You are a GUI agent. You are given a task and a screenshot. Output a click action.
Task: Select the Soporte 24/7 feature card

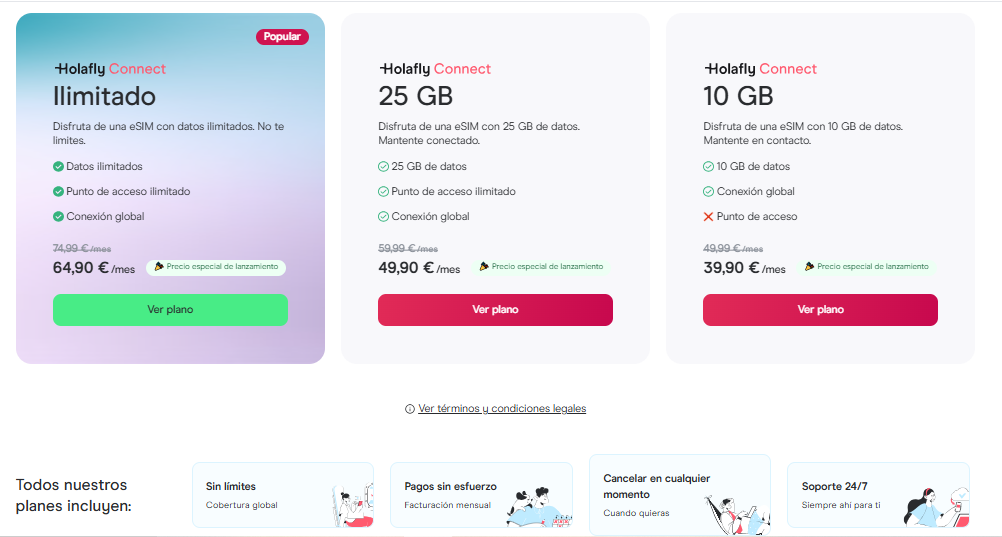point(877,494)
